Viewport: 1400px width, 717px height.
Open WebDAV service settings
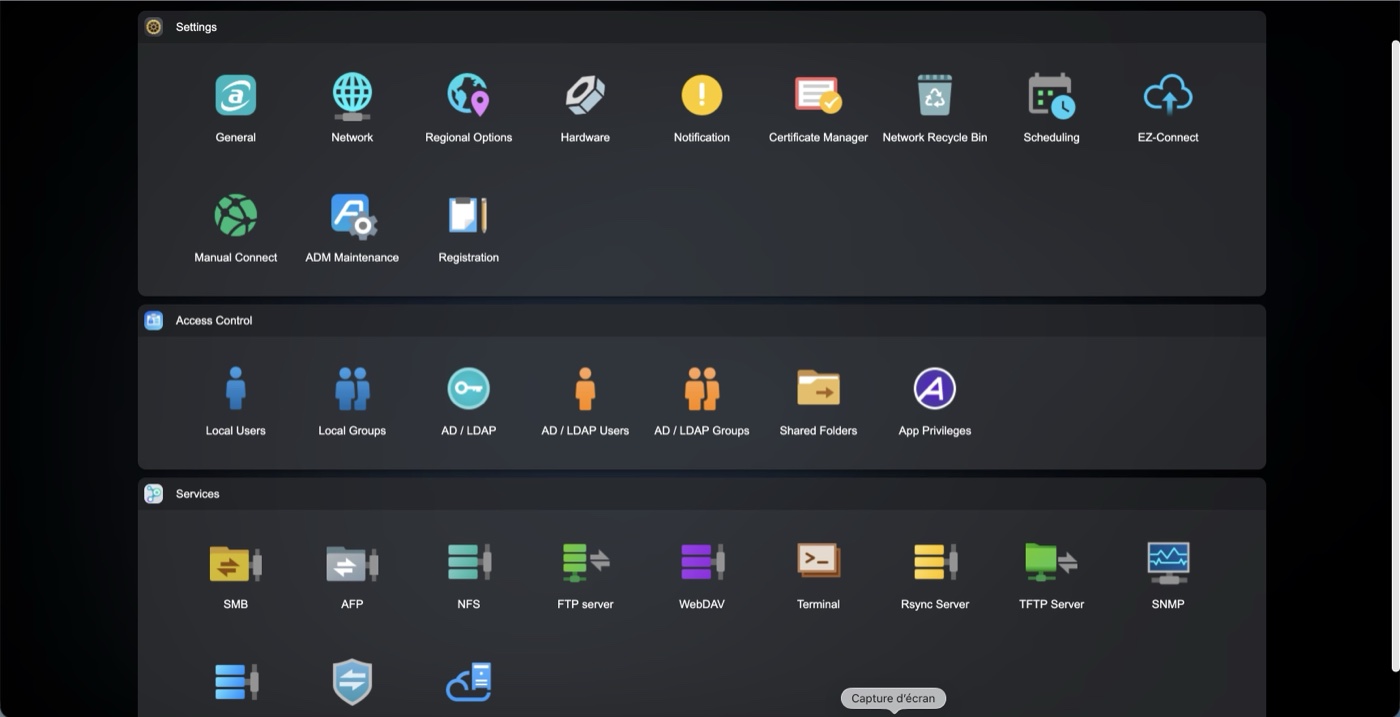[702, 562]
